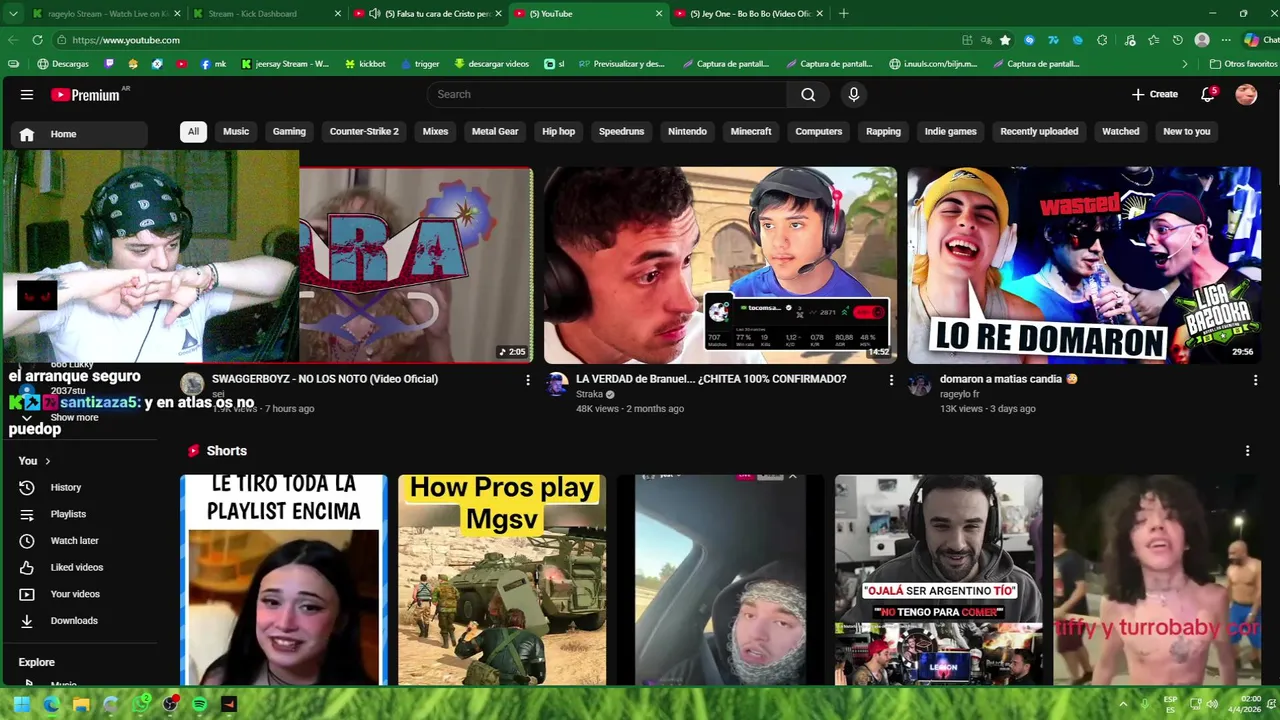The height and width of the screenshot is (720, 1280).
Task: Open the LO RE DOMARON video thumbnail
Action: [x=1084, y=265]
